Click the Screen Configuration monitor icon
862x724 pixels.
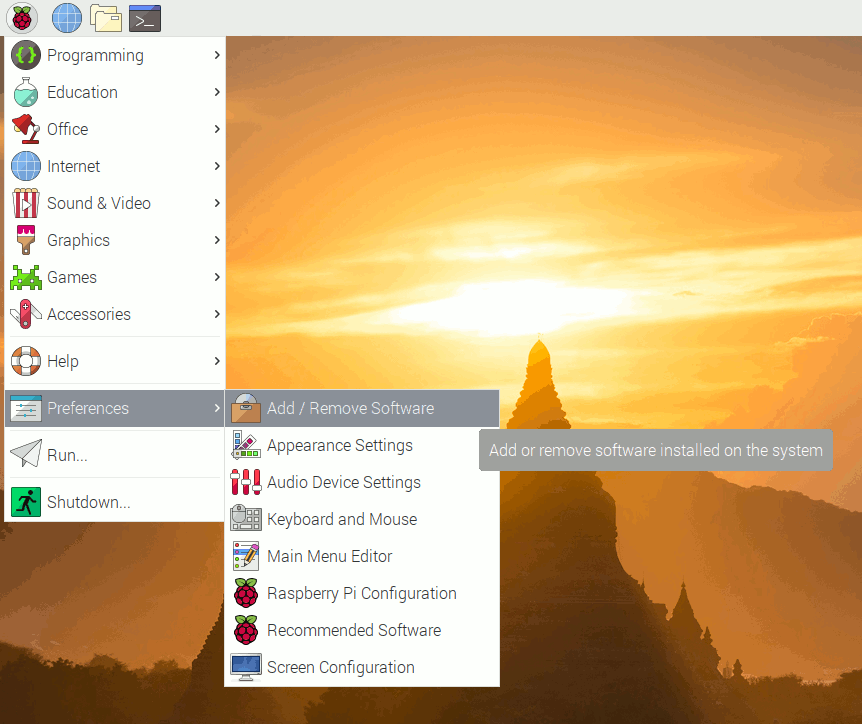246,667
